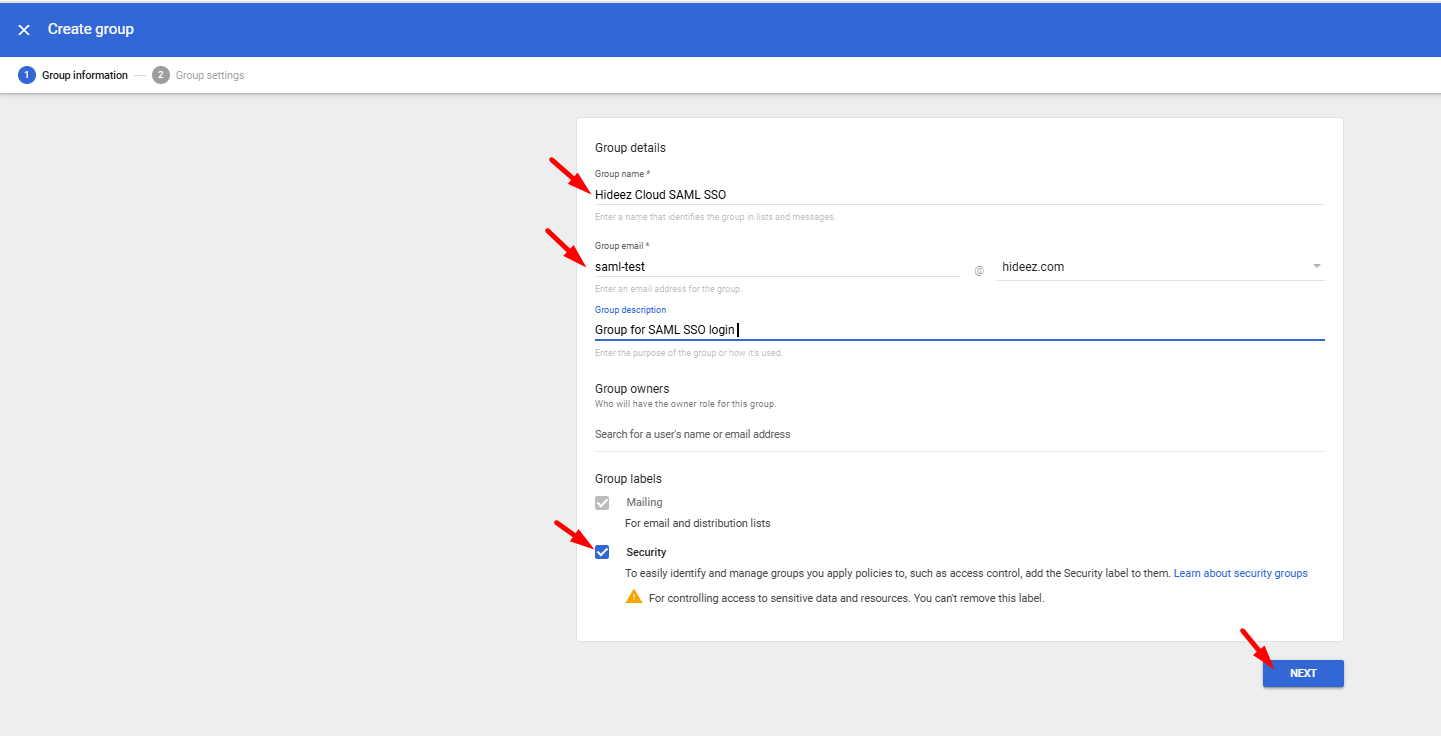The width and height of the screenshot is (1441, 736).
Task: Close the Create group dialog
Action: (x=24, y=30)
